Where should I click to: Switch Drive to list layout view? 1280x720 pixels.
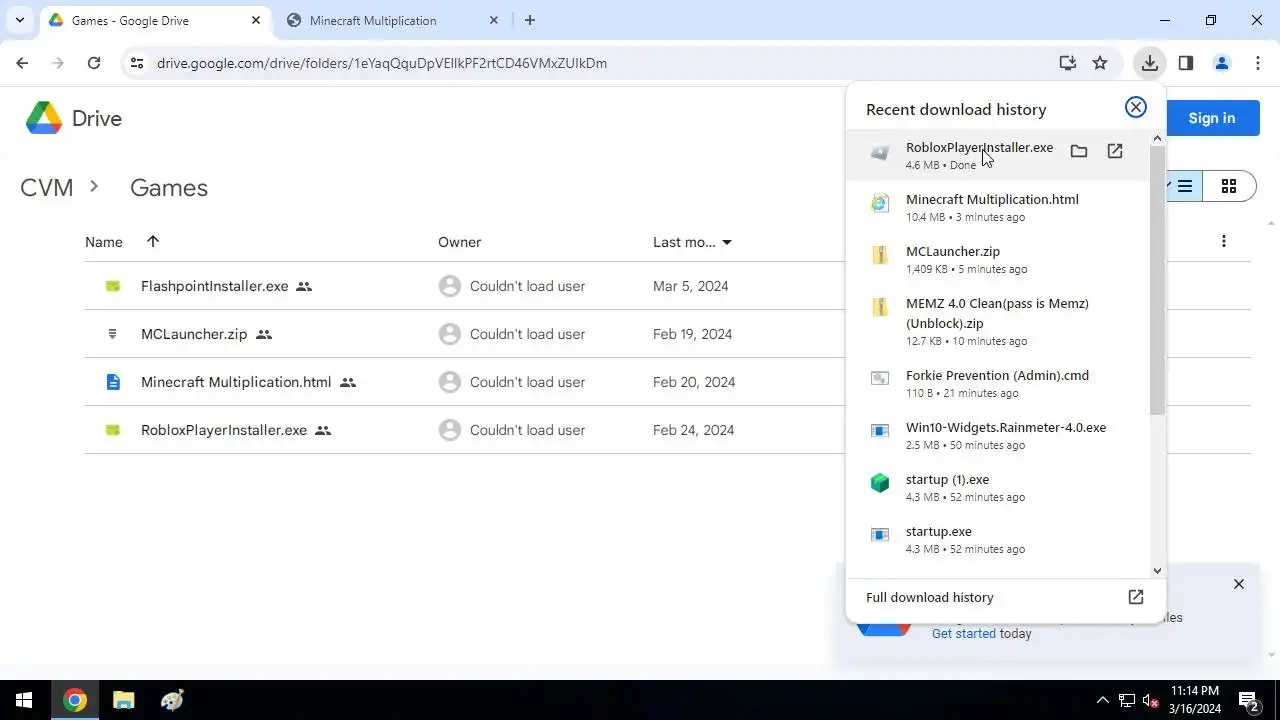point(1185,186)
